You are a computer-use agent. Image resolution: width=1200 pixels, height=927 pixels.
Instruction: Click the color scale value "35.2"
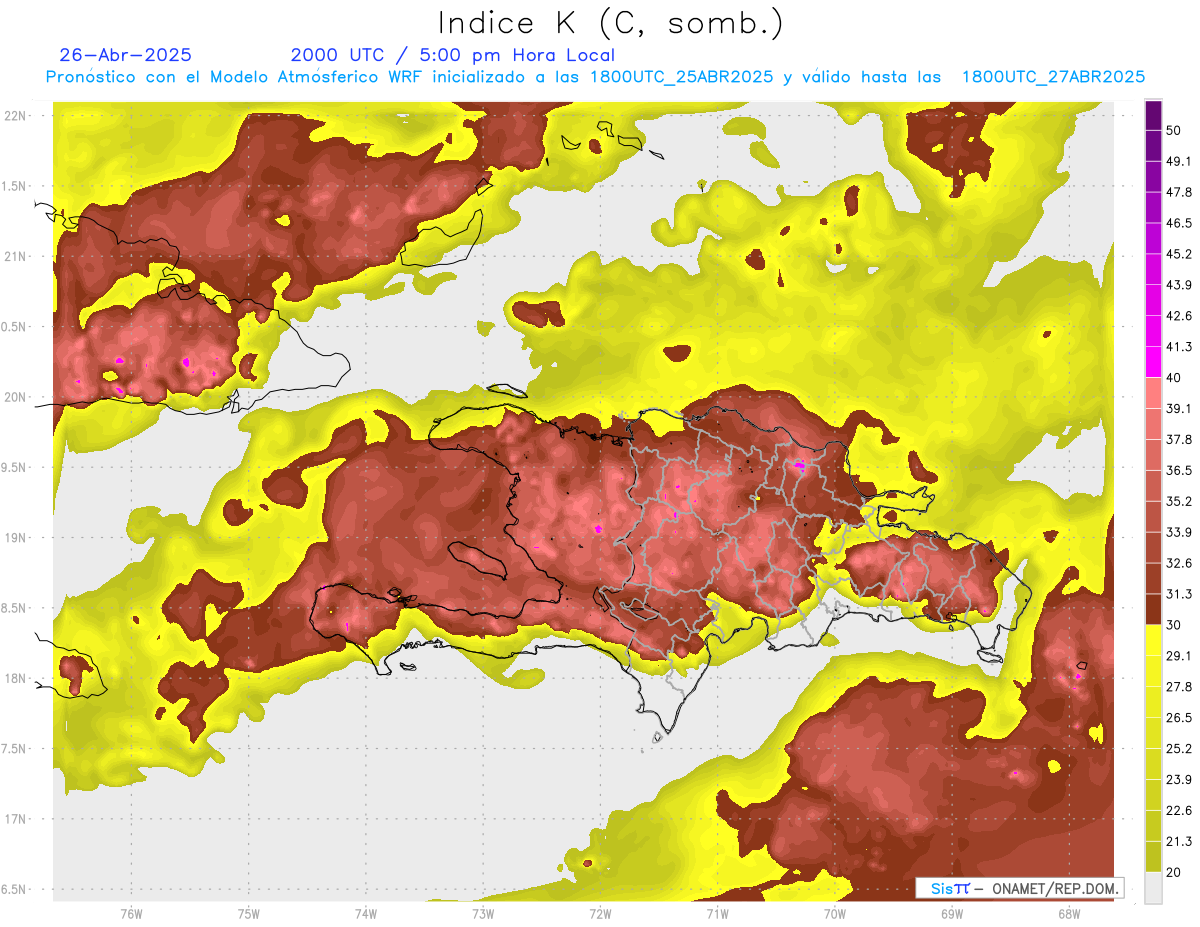click(x=1179, y=501)
